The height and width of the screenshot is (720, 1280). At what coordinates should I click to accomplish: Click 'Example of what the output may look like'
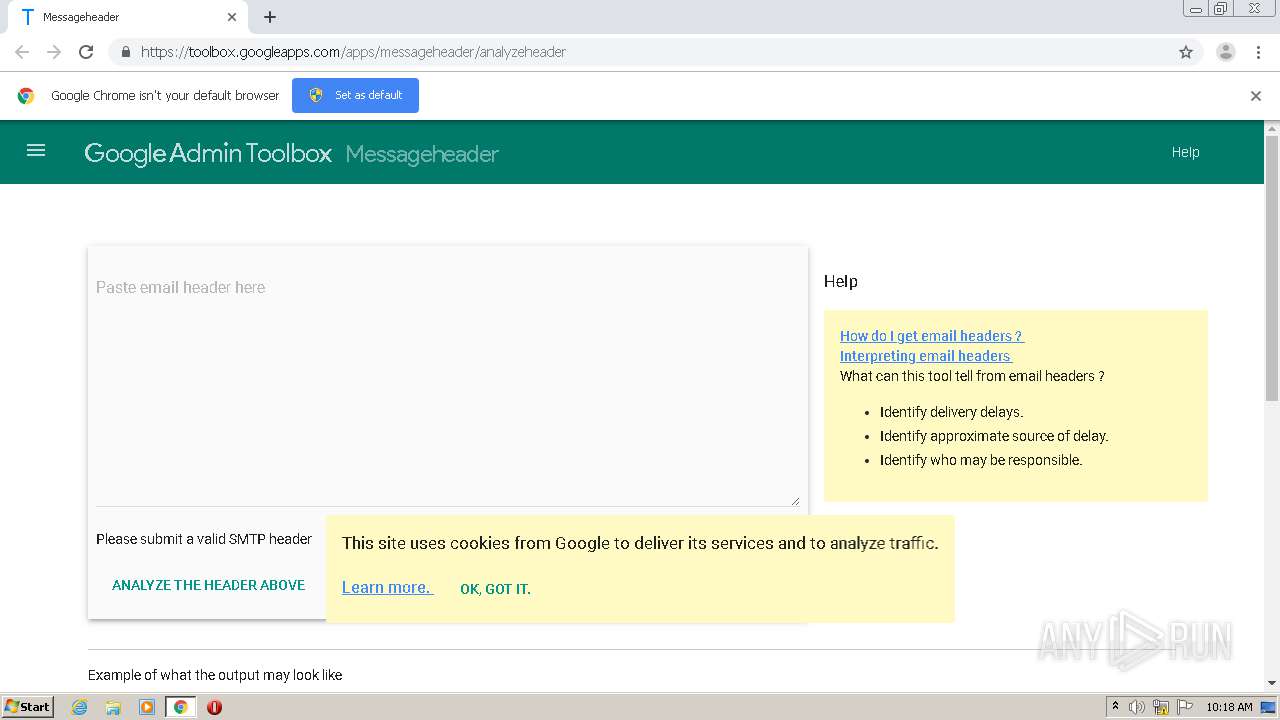[x=215, y=675]
